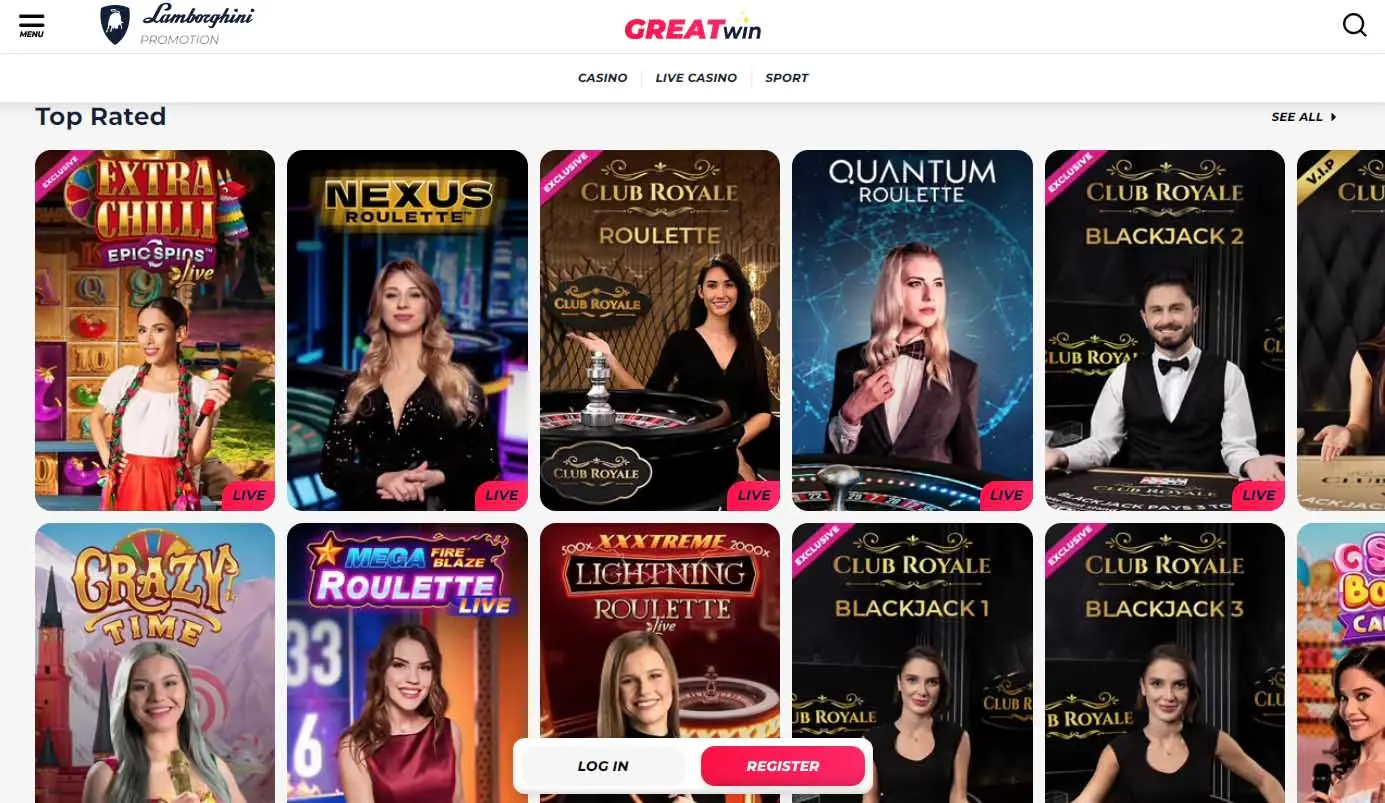Open the Casino tab
Viewport: 1385px width, 803px height.
[603, 78]
